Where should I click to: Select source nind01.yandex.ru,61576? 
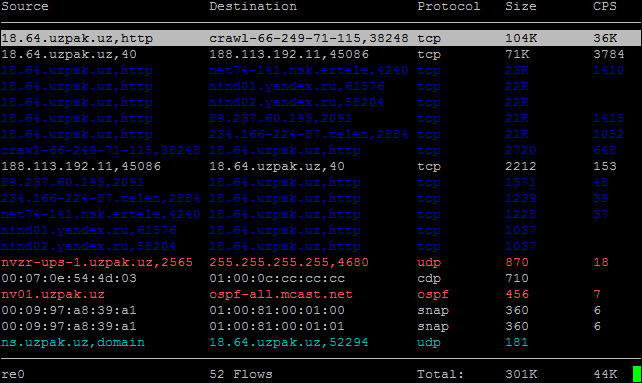(x=89, y=230)
